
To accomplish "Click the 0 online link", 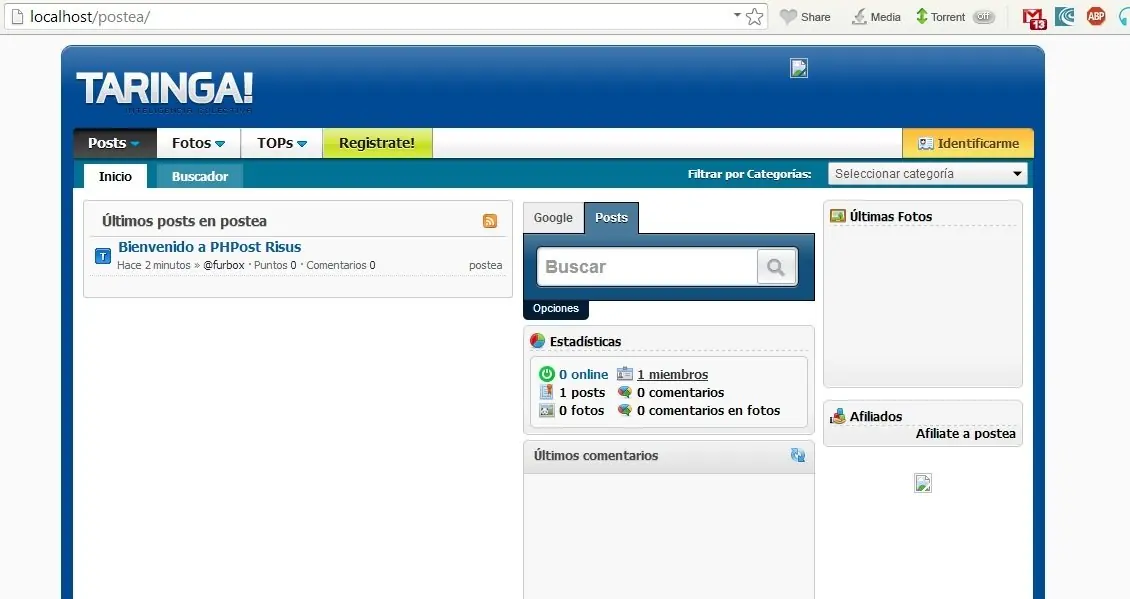I will [x=584, y=374].
